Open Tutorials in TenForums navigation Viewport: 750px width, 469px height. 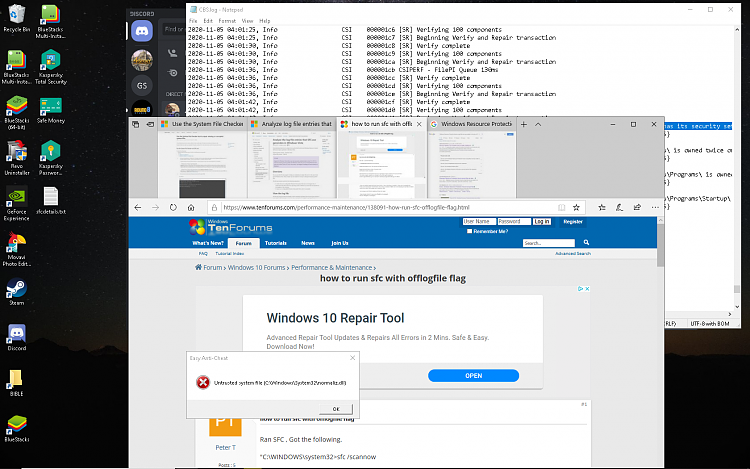[276, 243]
